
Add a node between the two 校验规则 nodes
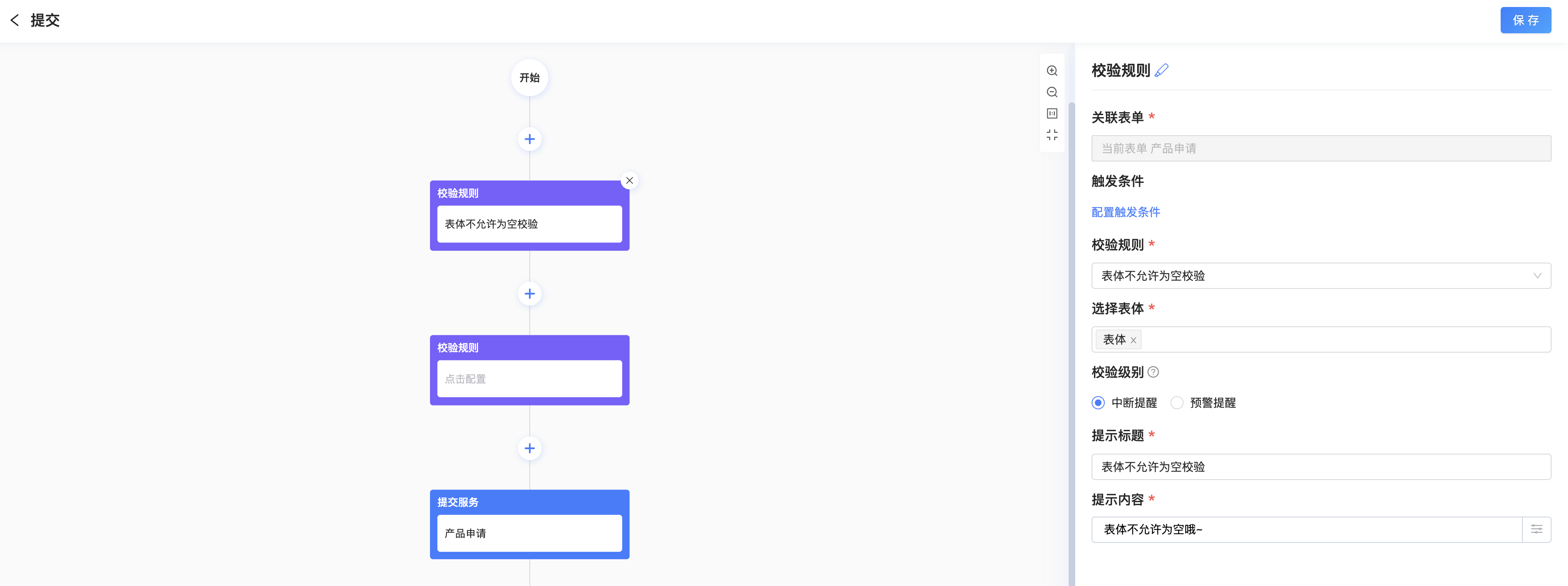click(x=529, y=293)
